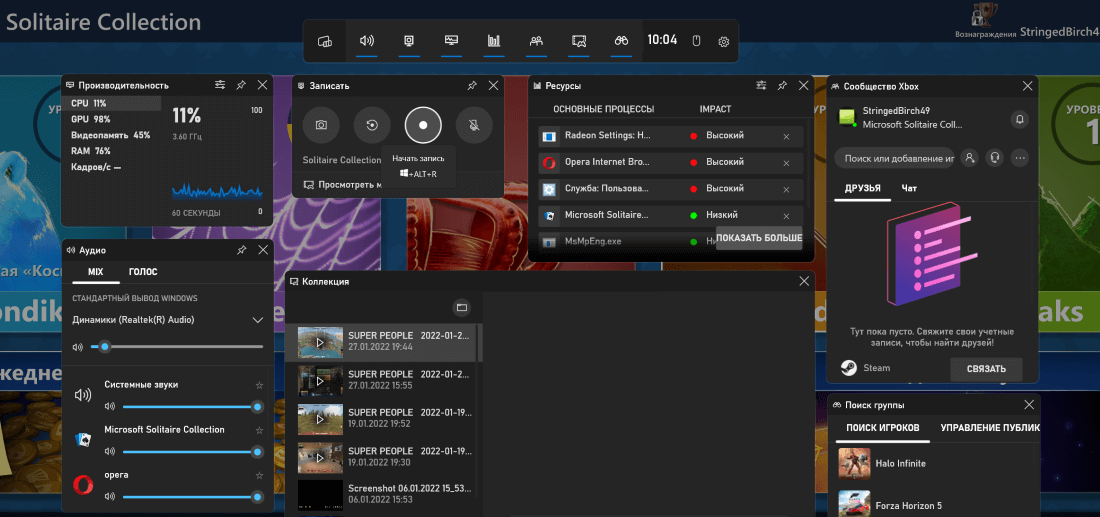Start recording with the round record button
1100x517 pixels.
click(423, 126)
